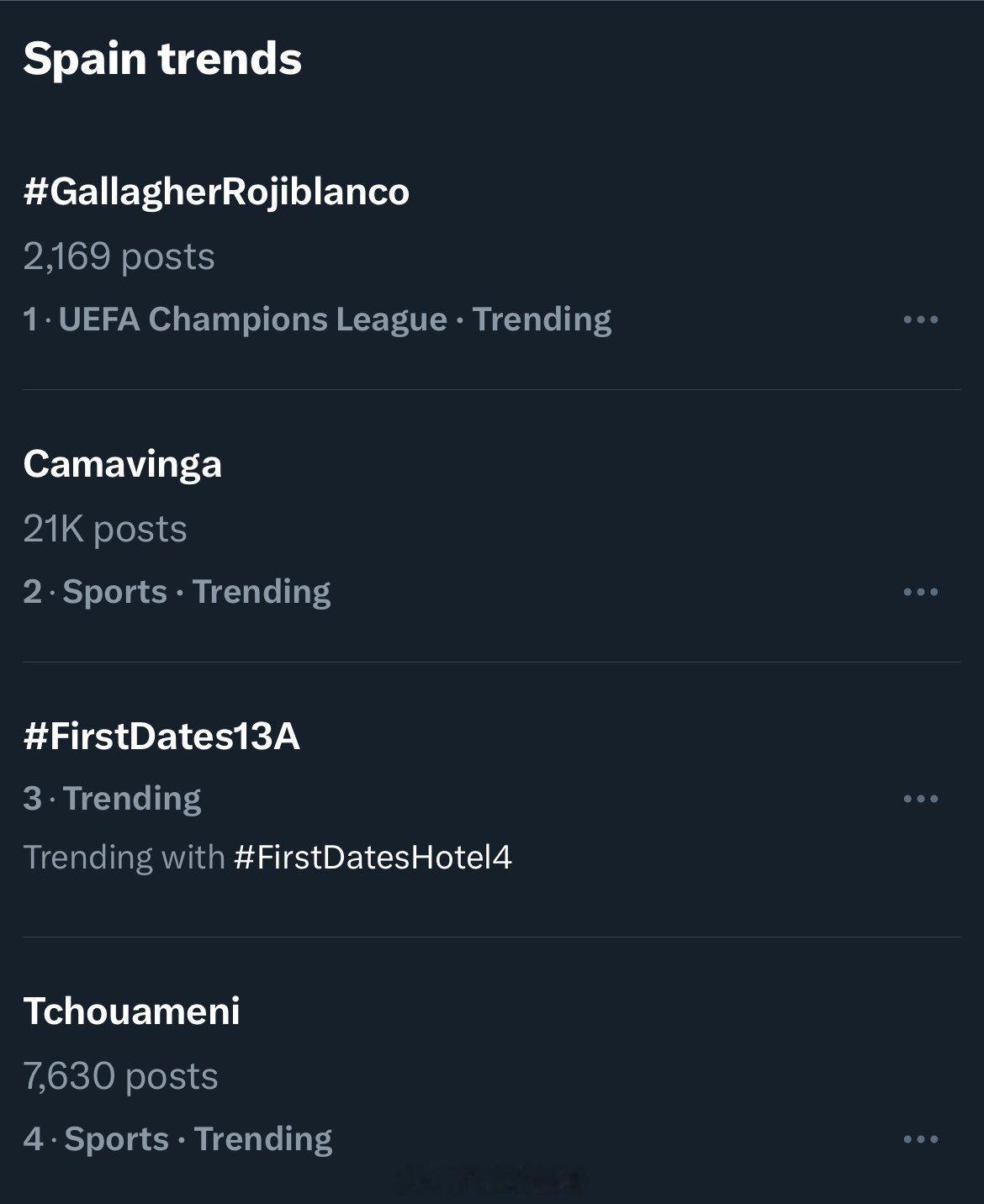Click the word Trending in the first trend's label

click(x=542, y=319)
